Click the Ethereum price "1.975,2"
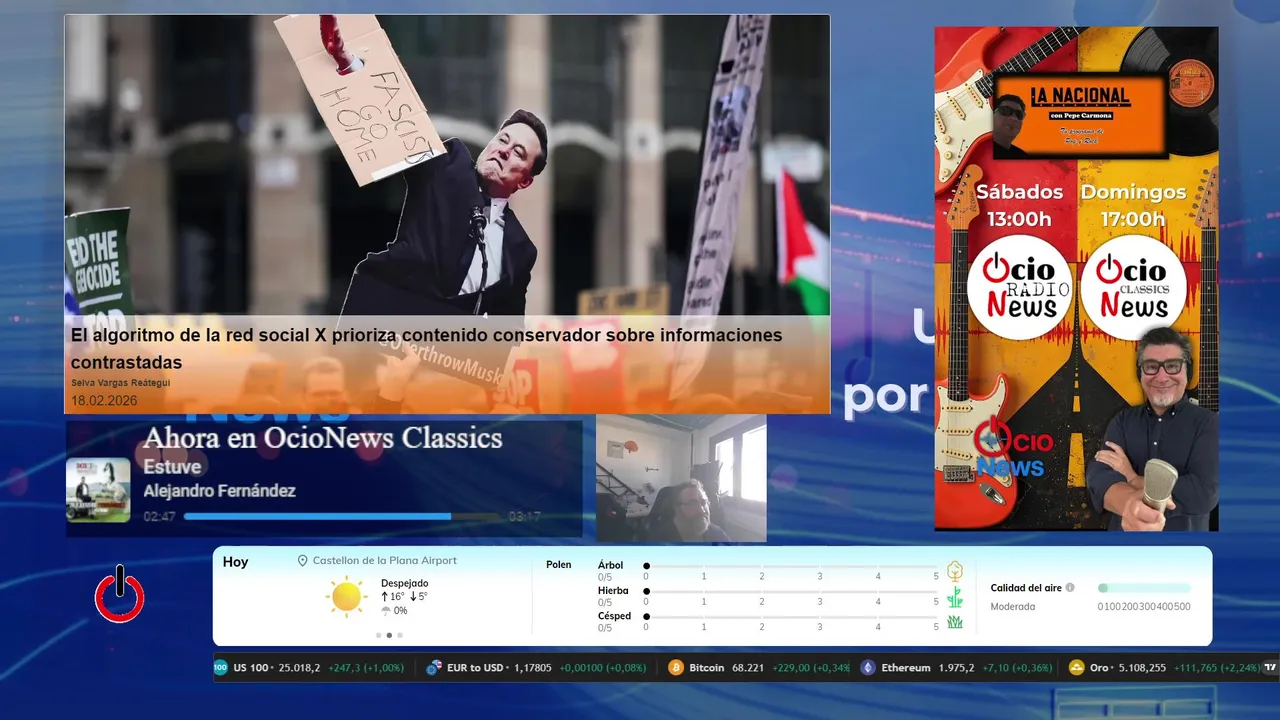The height and width of the screenshot is (720, 1280). tap(956, 668)
